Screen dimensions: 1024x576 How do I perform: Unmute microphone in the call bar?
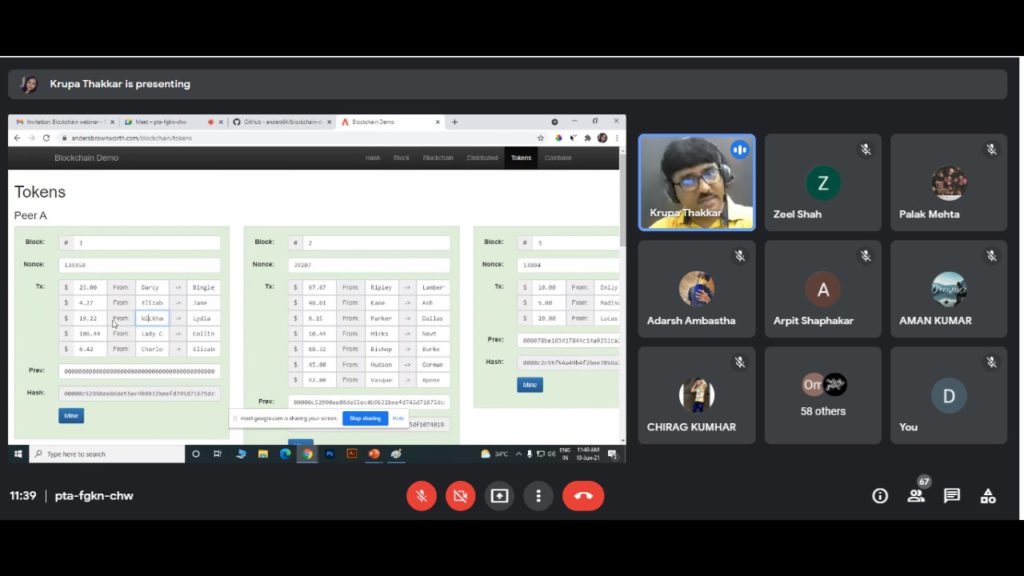421,496
